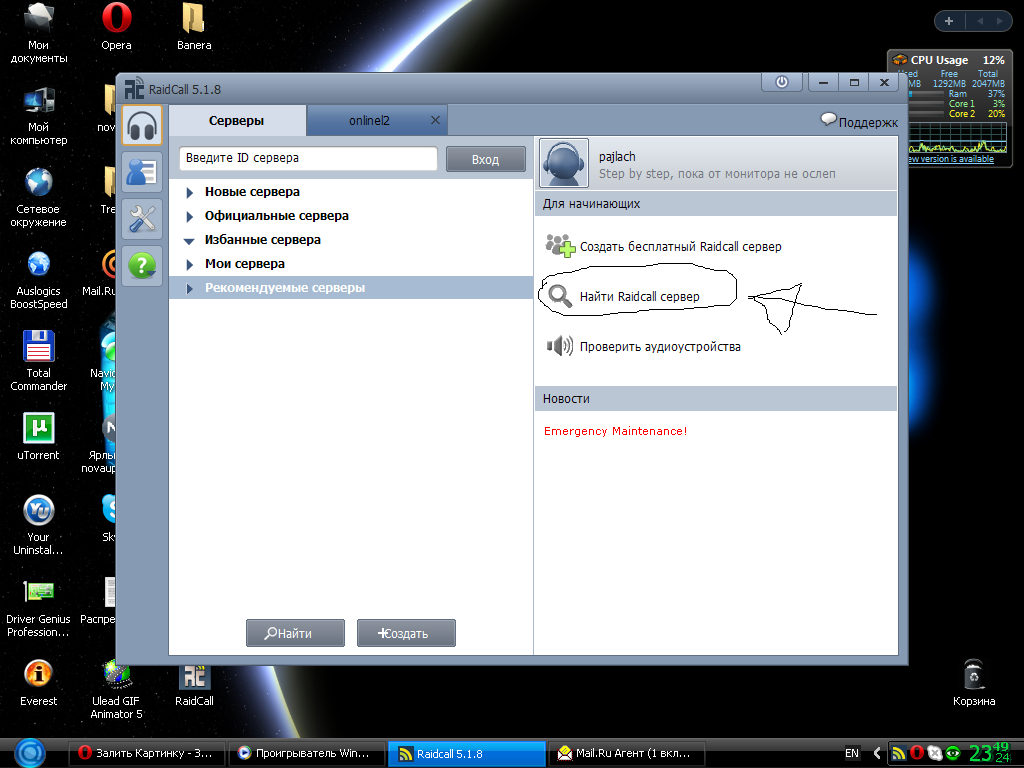The width and height of the screenshot is (1024, 768).
Task: Click the speech bubble support icon
Action: 828,120
